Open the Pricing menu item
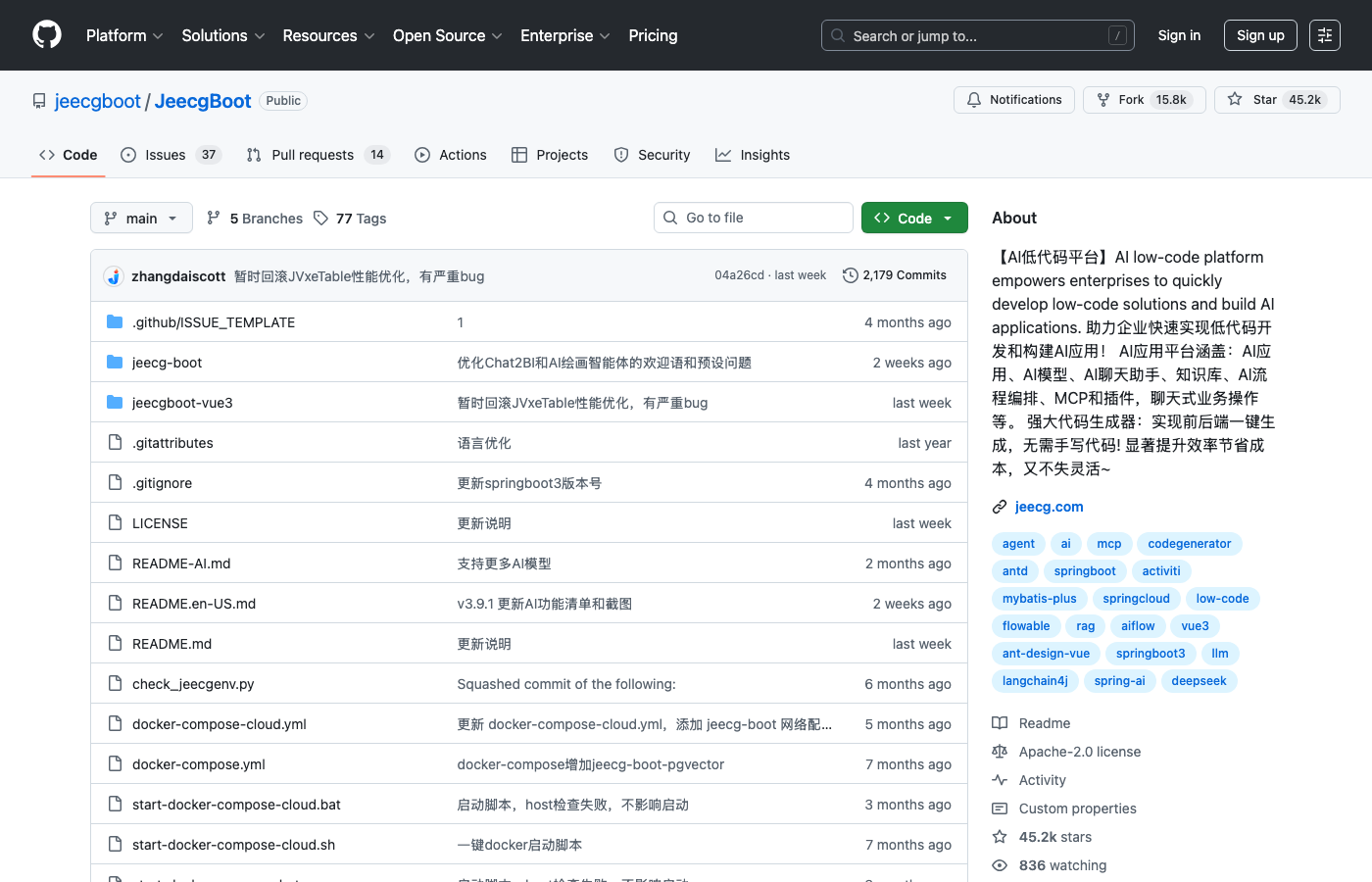 653,35
